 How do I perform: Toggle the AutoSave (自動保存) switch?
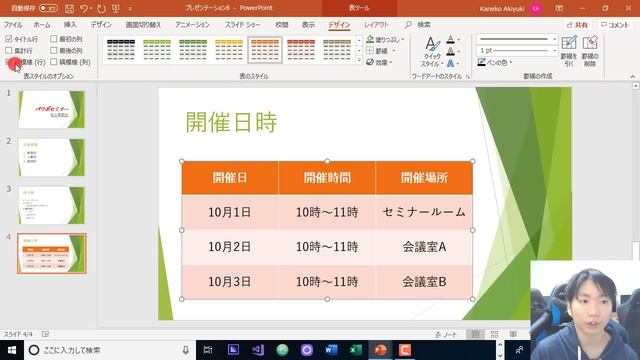(x=48, y=8)
